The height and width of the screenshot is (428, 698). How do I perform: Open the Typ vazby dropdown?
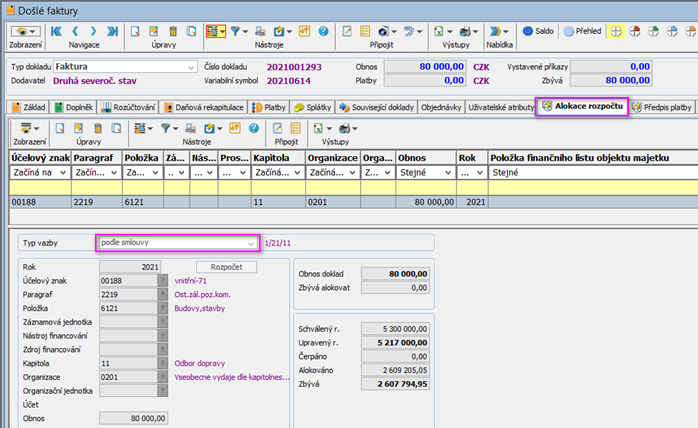click(250, 242)
